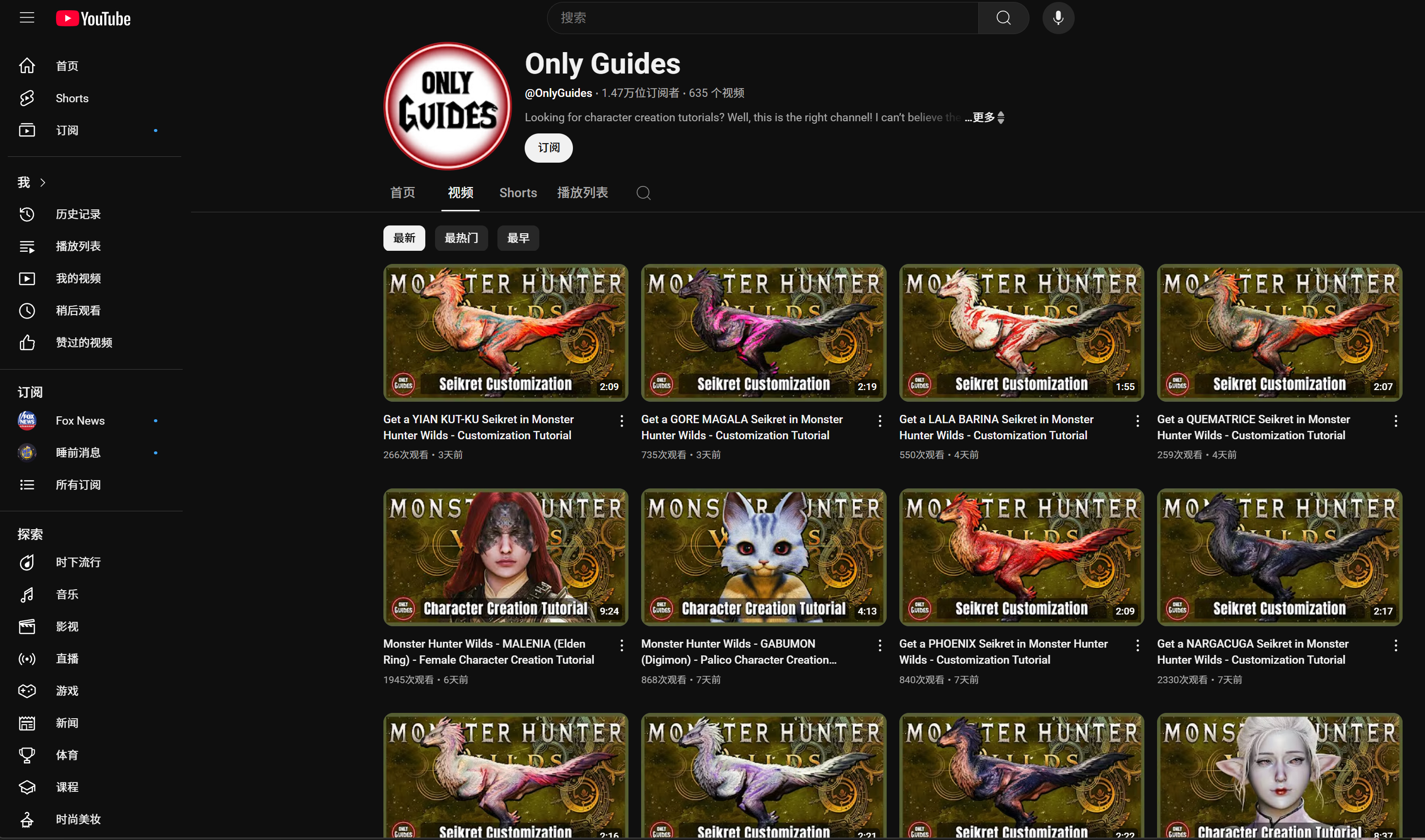This screenshot has height=840, width=1425.
Task: Open options for QUEMATRICE video
Action: (x=1396, y=421)
